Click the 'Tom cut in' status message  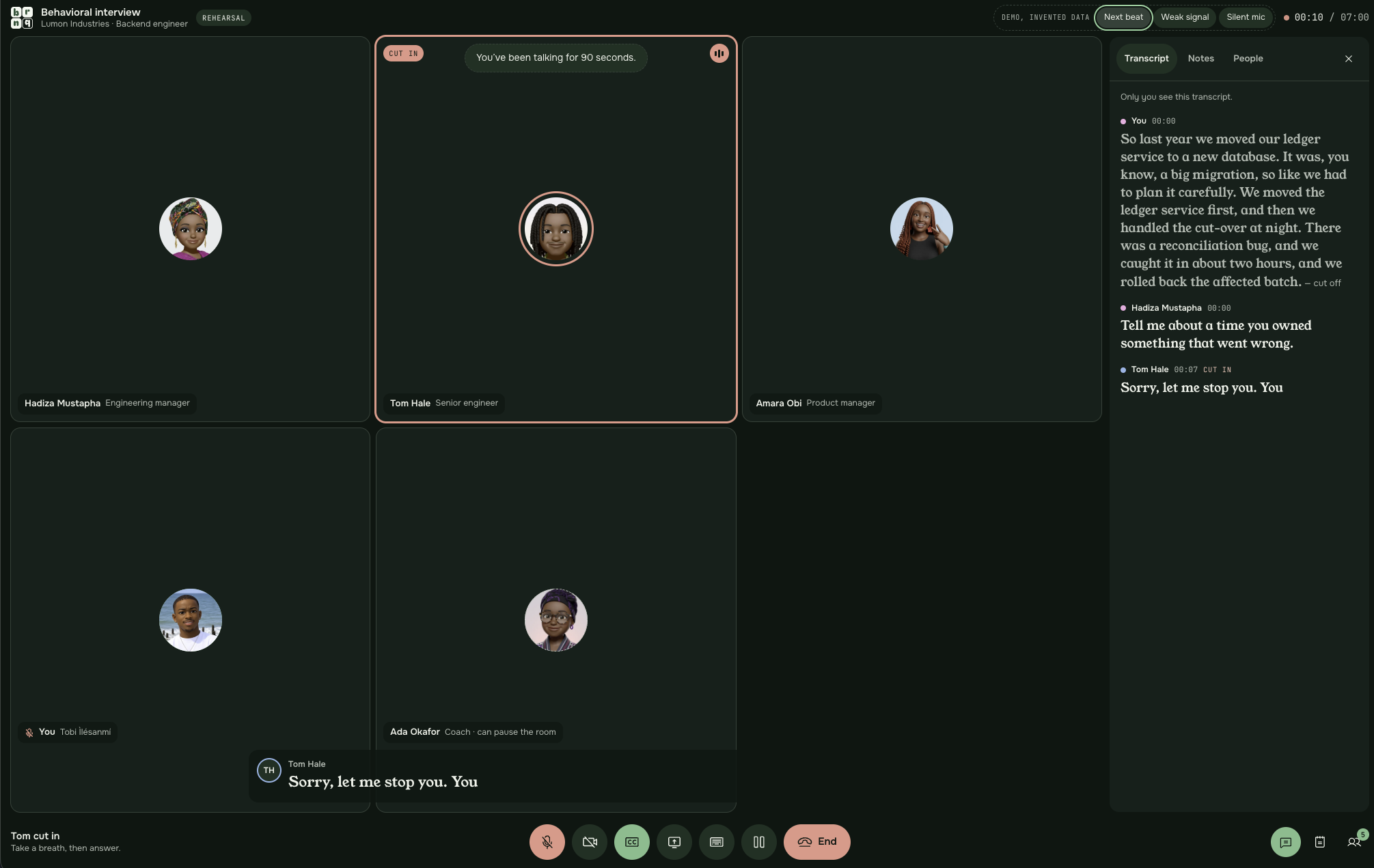coord(36,836)
